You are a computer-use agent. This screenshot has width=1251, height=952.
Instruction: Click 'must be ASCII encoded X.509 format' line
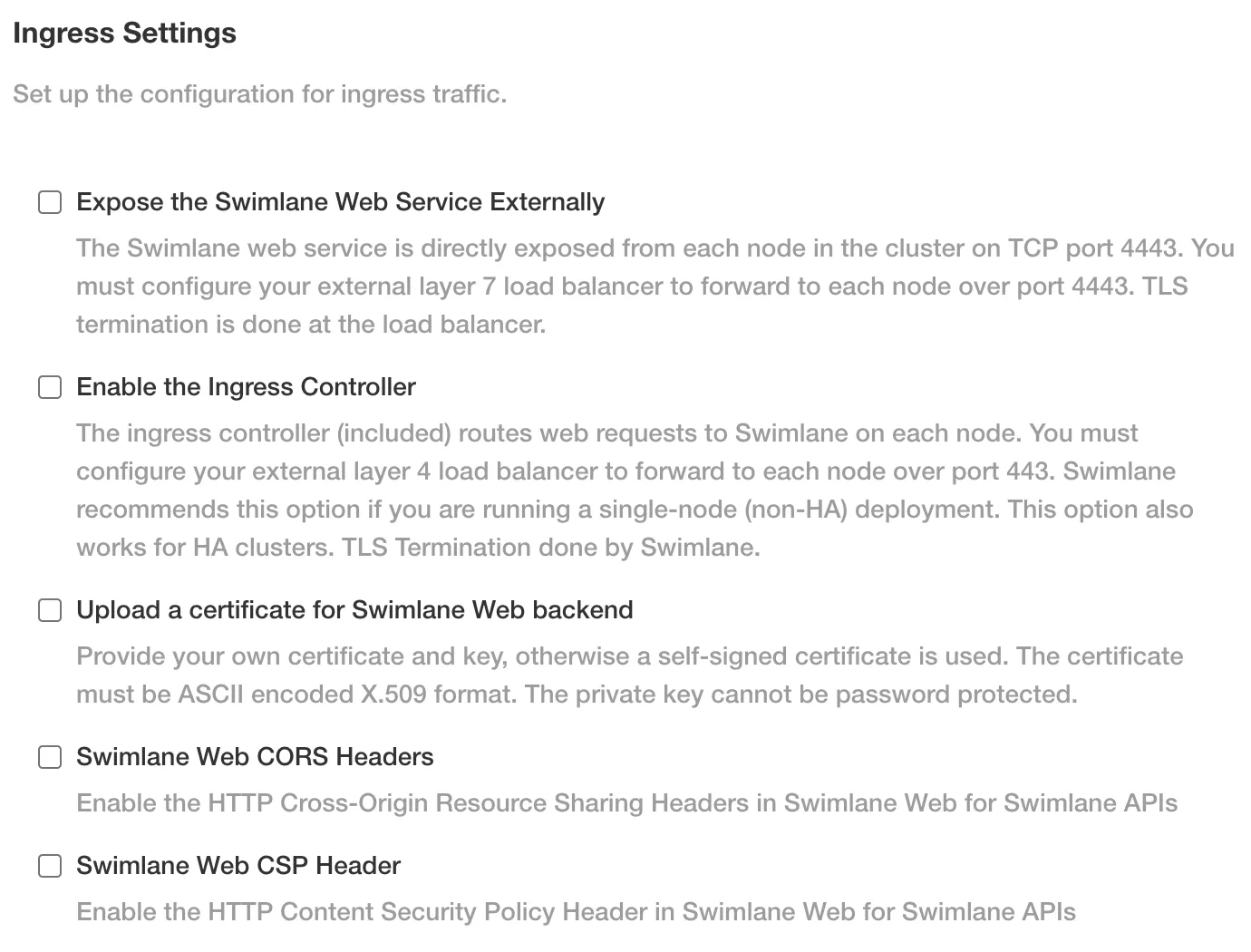(577, 695)
